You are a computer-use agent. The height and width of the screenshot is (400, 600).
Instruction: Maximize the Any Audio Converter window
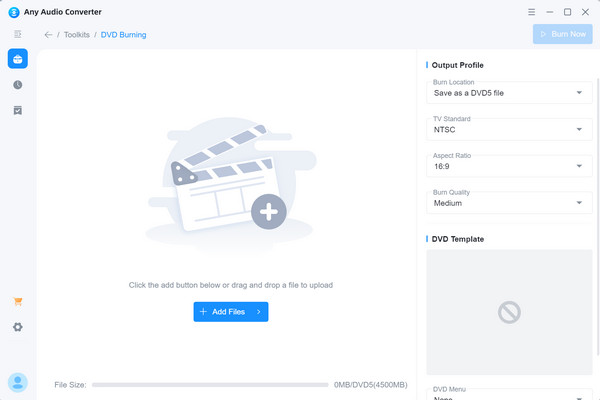(567, 12)
